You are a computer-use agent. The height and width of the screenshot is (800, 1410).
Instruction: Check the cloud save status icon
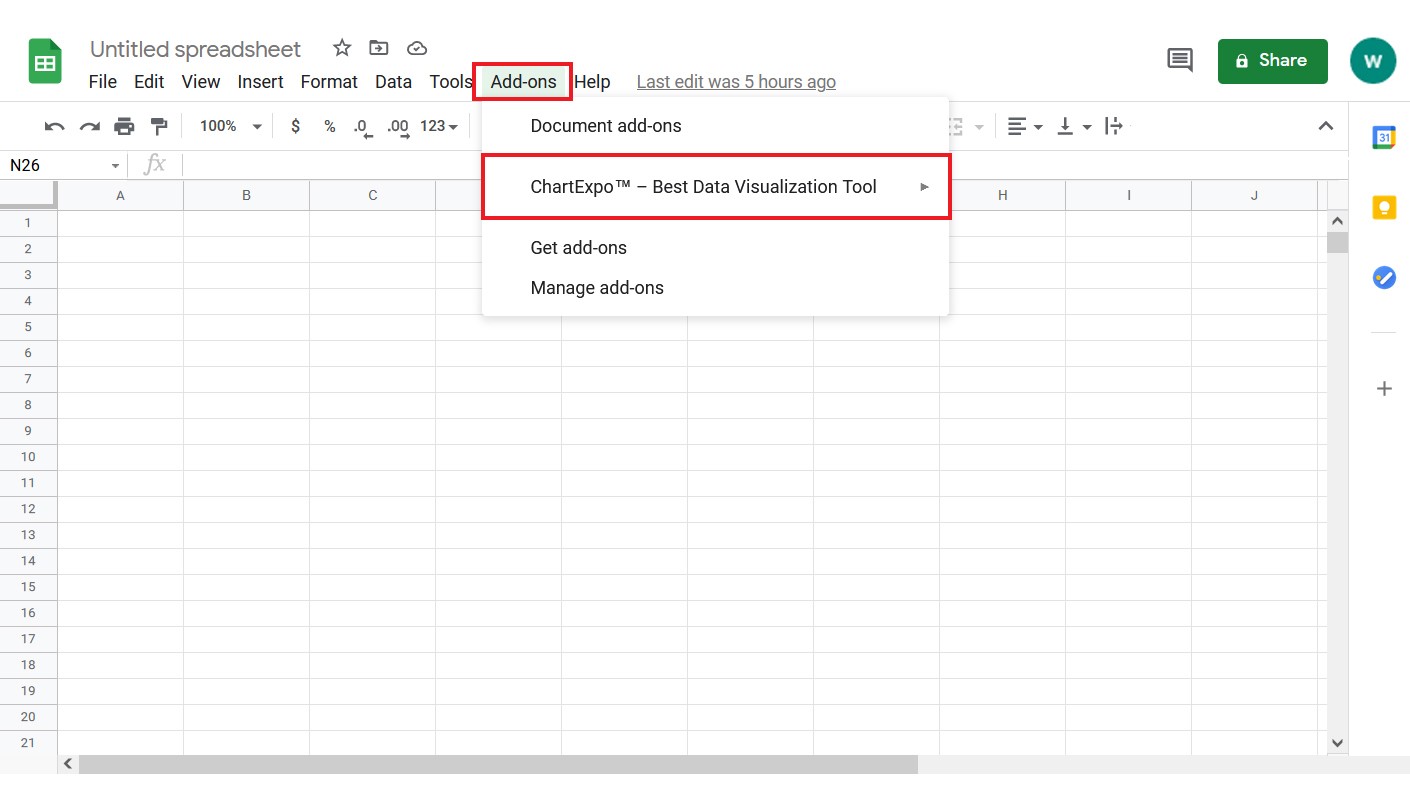[x=417, y=48]
